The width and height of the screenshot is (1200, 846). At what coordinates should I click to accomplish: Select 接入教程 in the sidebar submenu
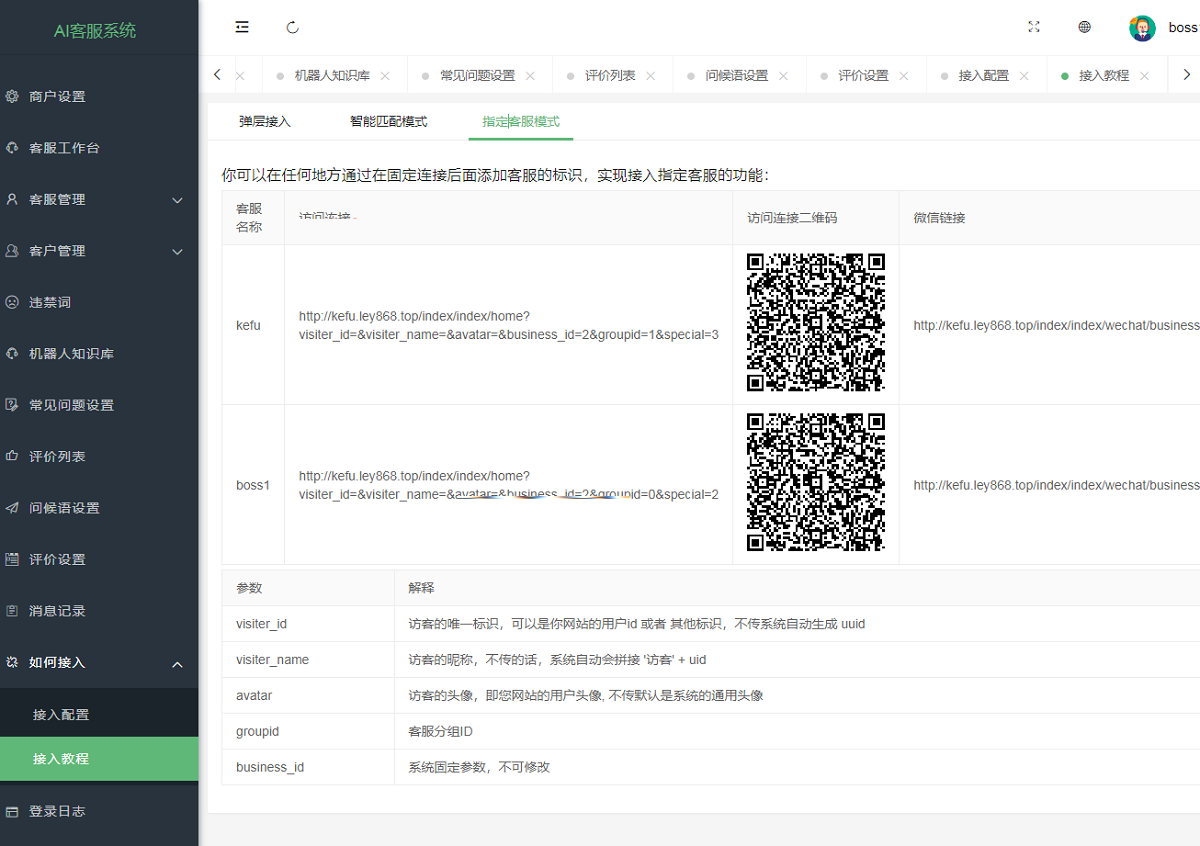click(x=99, y=759)
